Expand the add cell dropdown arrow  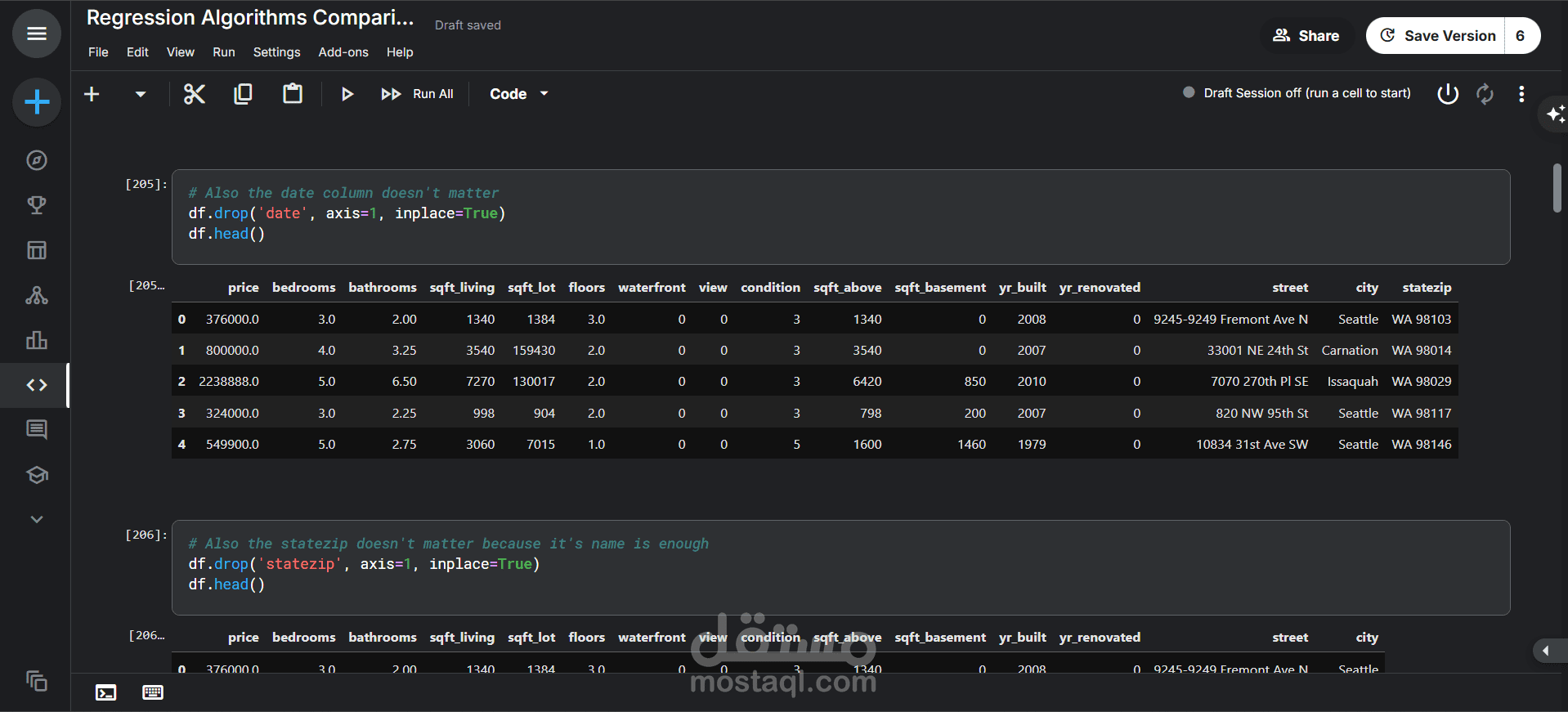(x=141, y=94)
